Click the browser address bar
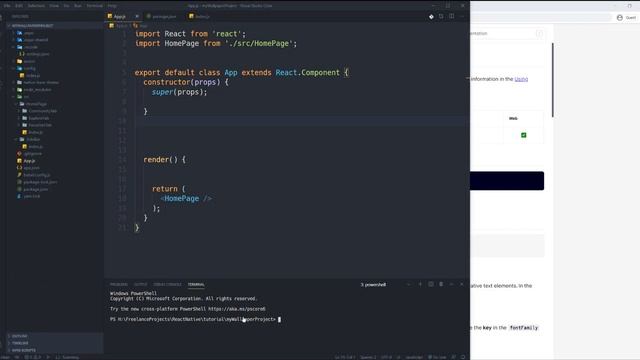Screen dimensions: 640x360 (x=540, y=18)
